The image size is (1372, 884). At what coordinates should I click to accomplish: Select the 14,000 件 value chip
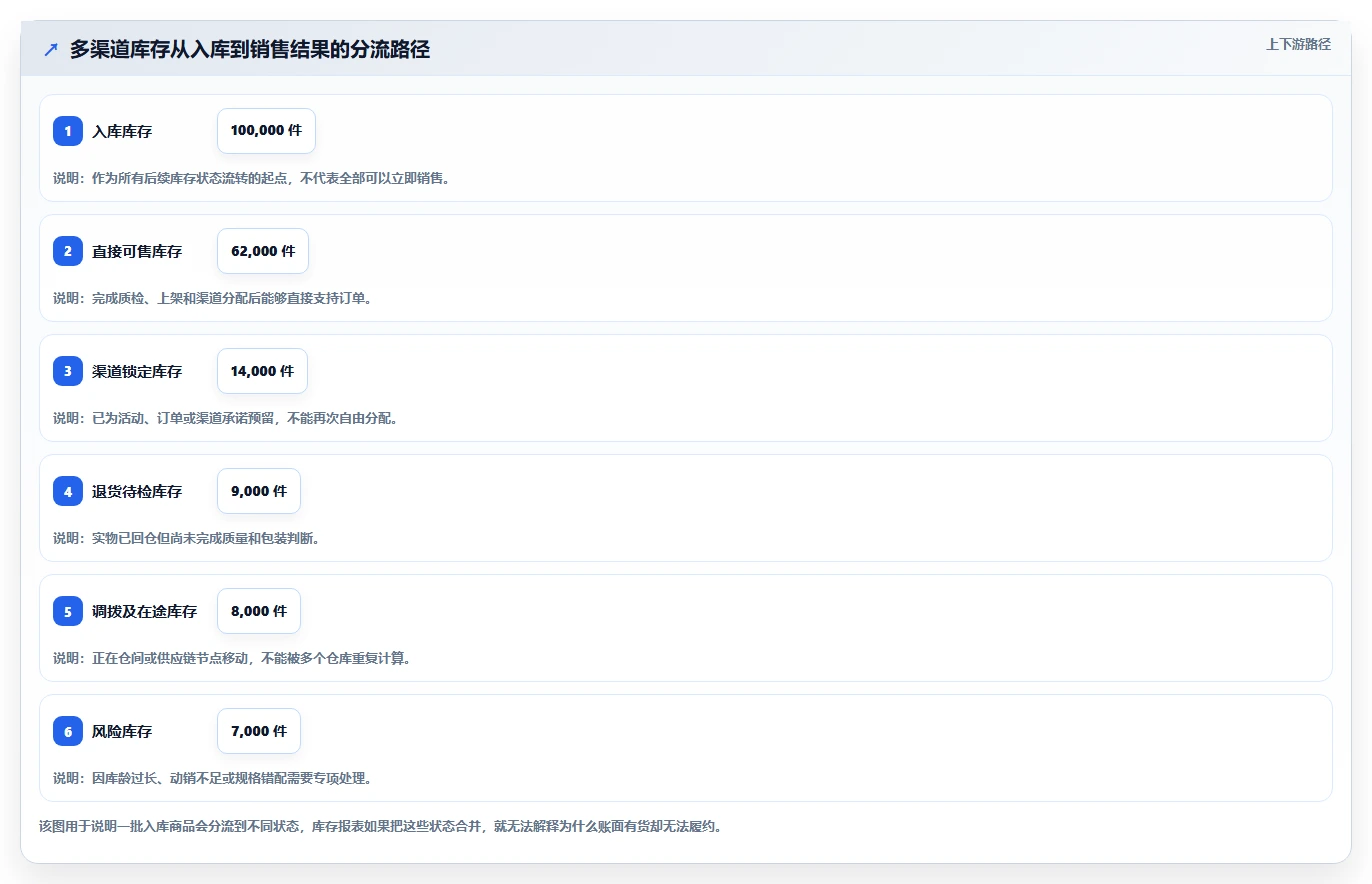(x=262, y=371)
